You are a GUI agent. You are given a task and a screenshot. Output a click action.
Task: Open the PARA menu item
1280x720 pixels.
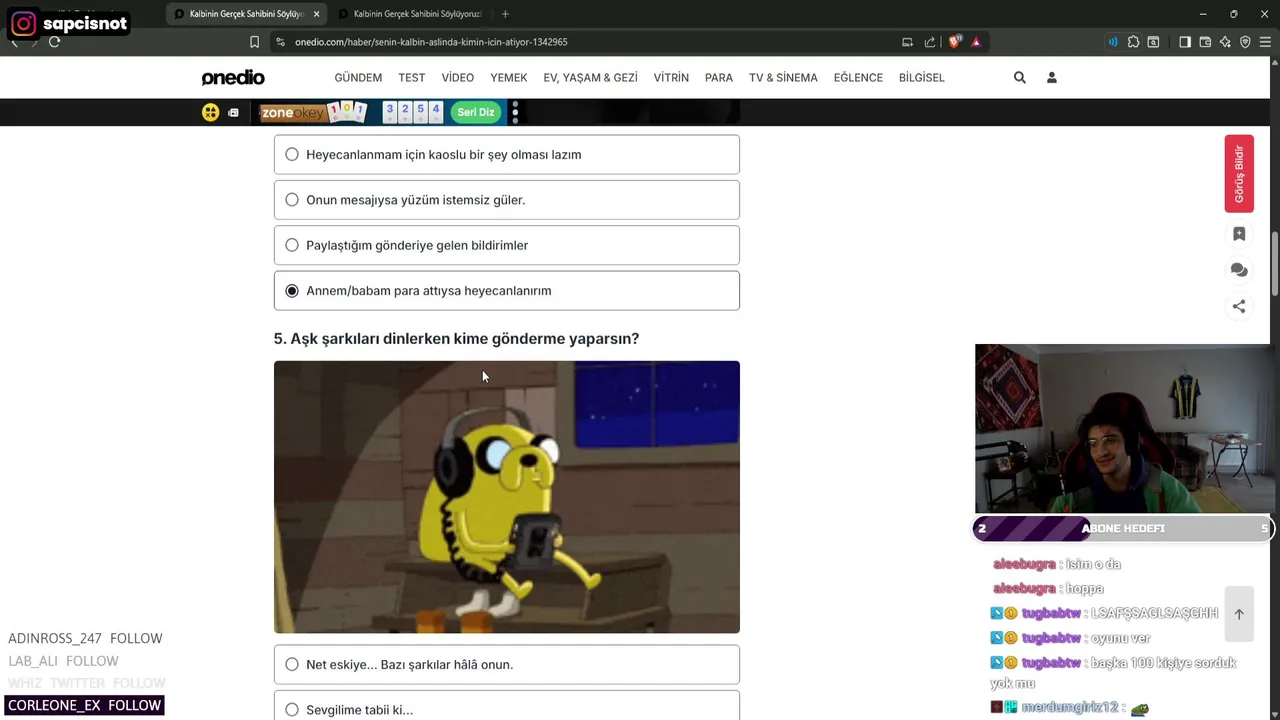click(x=719, y=77)
